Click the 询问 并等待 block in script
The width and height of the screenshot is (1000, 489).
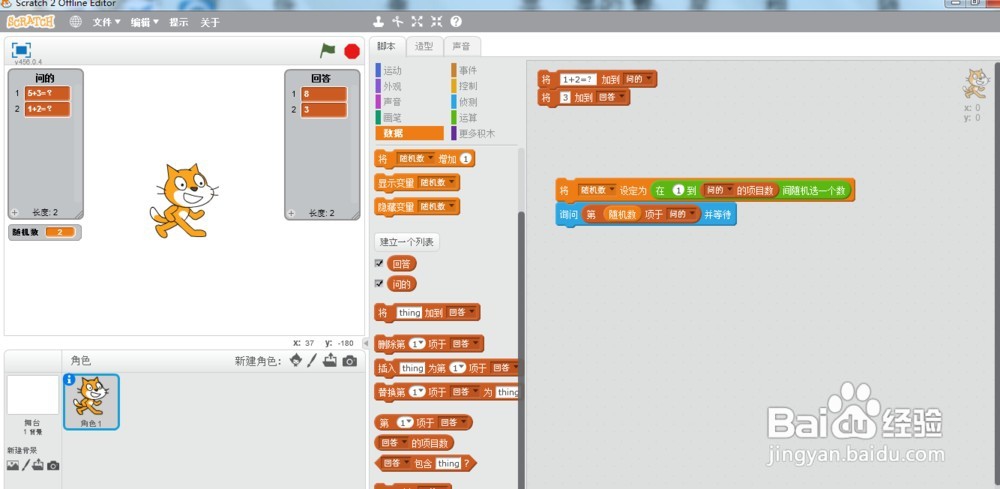click(646, 215)
